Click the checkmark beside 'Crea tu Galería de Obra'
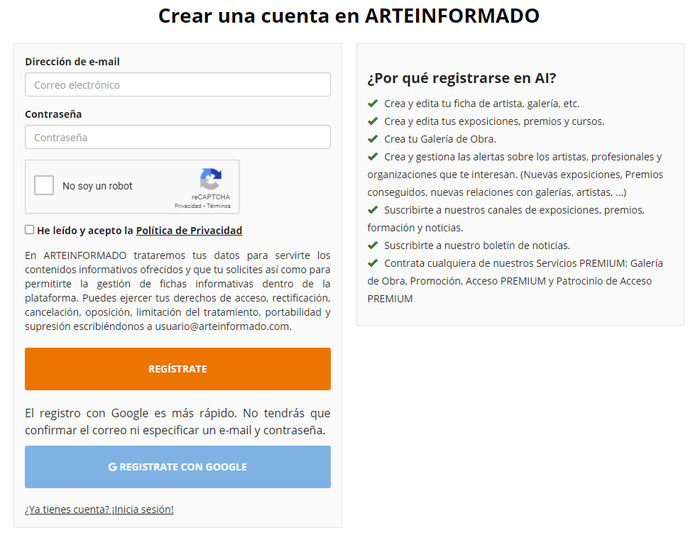 [373, 139]
